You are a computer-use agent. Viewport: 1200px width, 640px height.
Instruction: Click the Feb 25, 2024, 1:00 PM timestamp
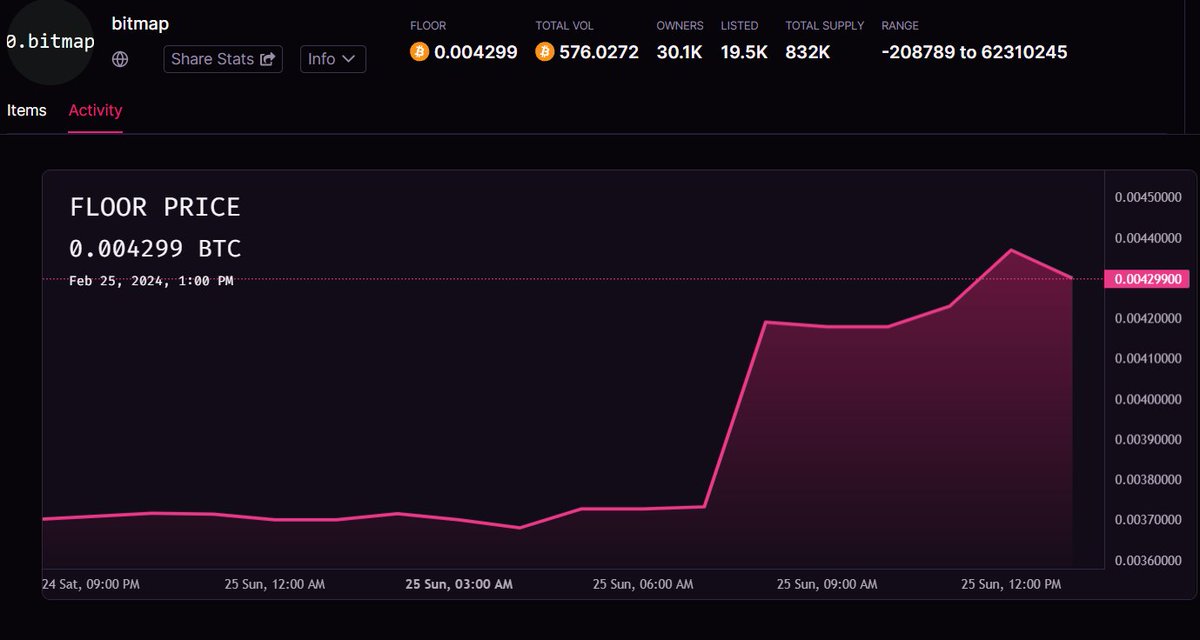coord(151,281)
